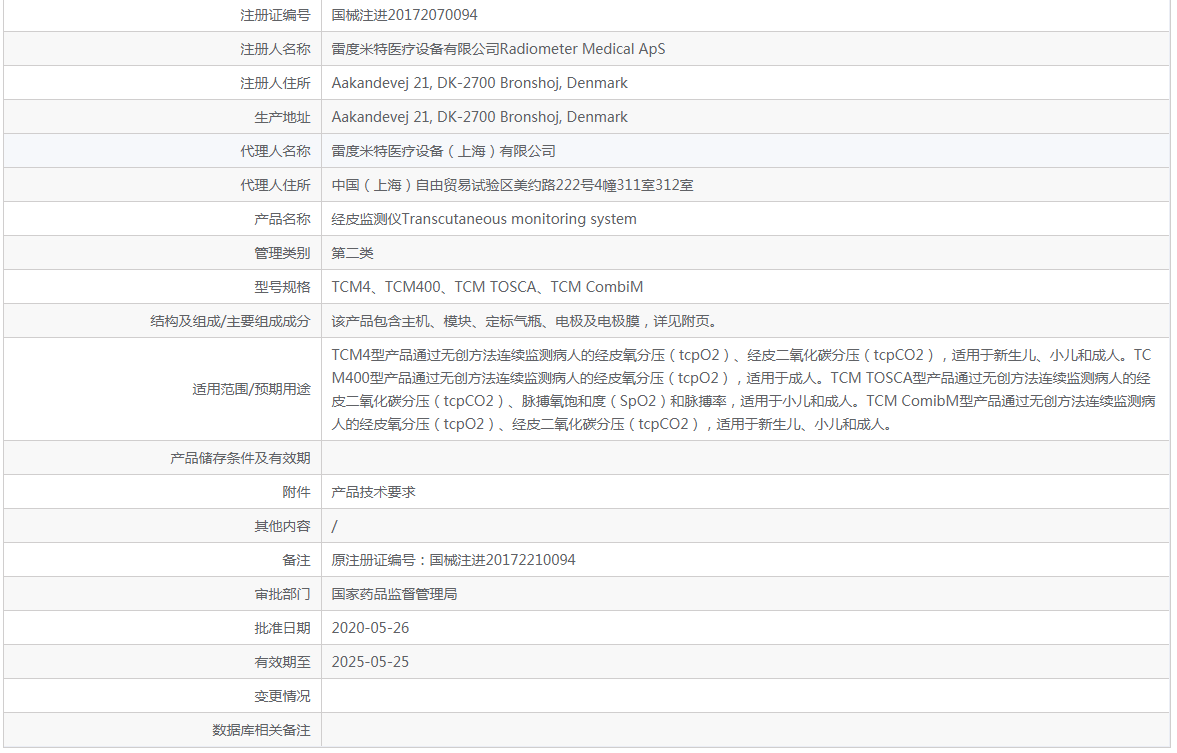Click the 管理类别 label
Image resolution: width=1177 pixels, height=753 pixels.
click(x=282, y=253)
